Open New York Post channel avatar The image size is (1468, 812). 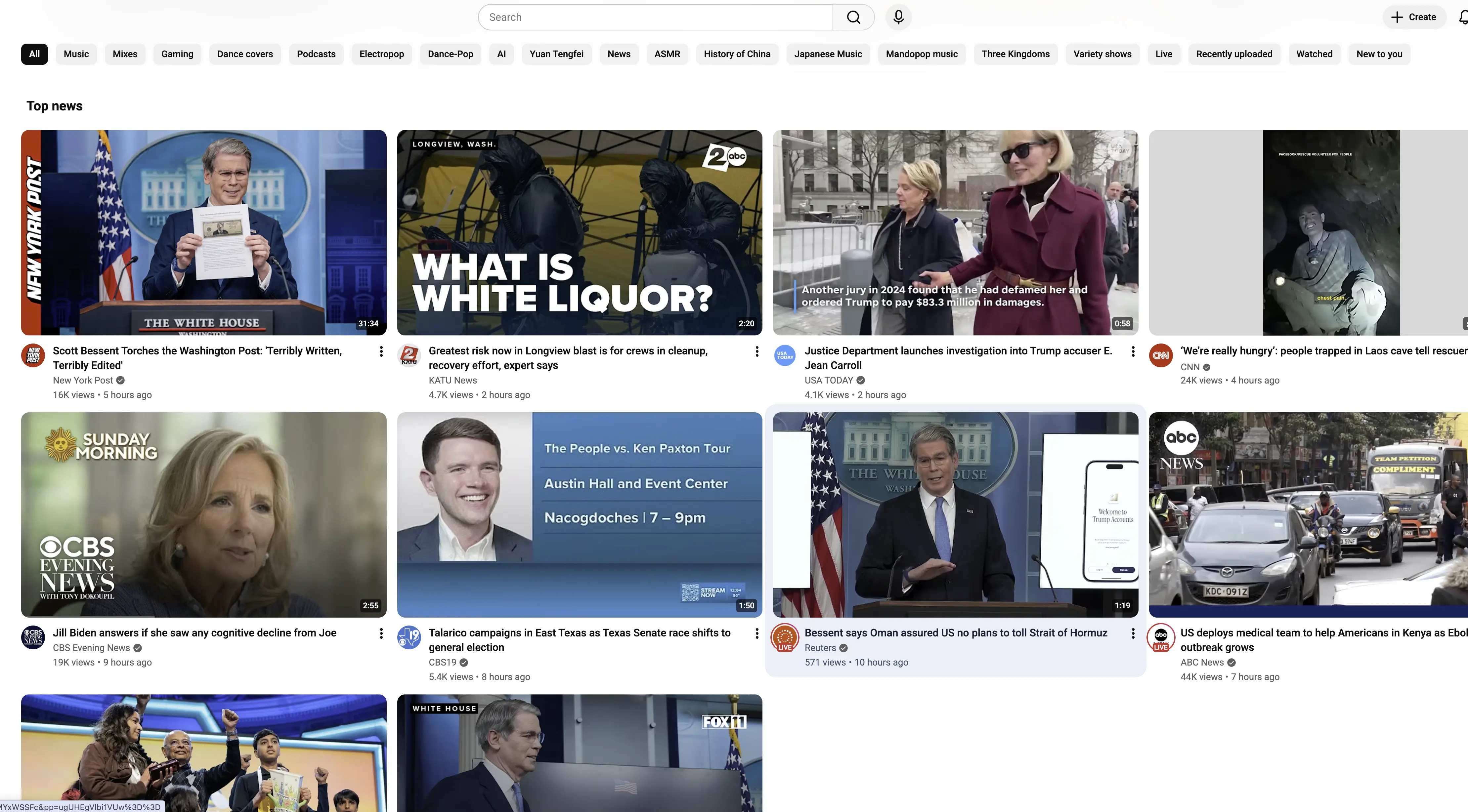pyautogui.click(x=33, y=355)
